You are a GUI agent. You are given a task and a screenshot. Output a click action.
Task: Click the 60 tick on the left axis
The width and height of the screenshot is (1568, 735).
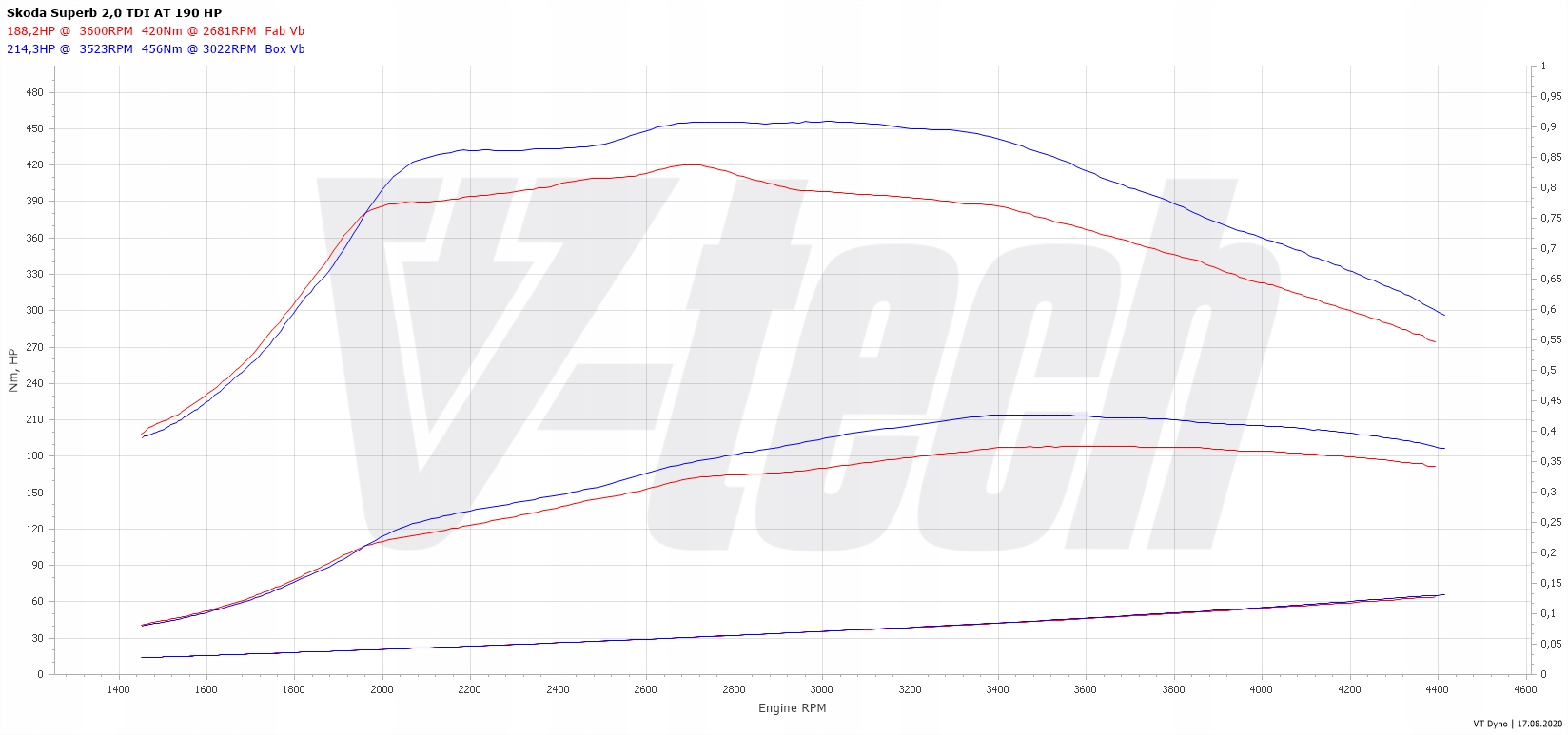pyautogui.click(x=37, y=602)
